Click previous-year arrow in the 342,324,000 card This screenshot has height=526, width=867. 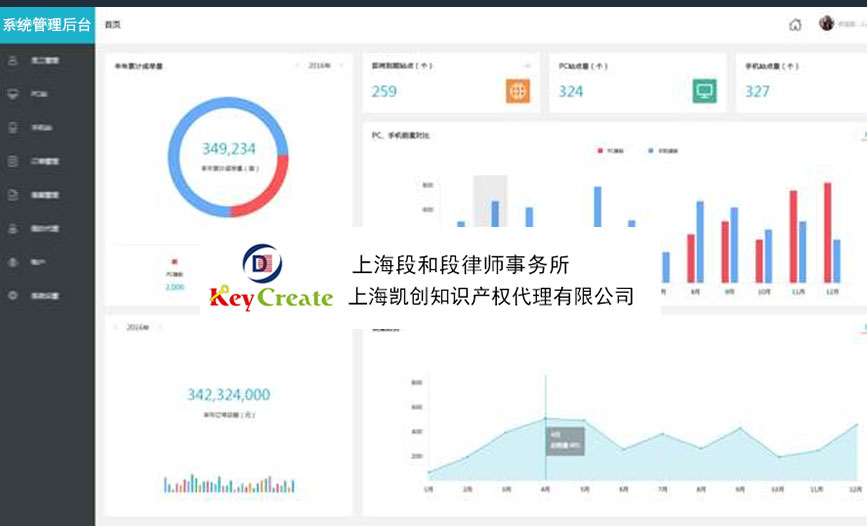pos(115,327)
